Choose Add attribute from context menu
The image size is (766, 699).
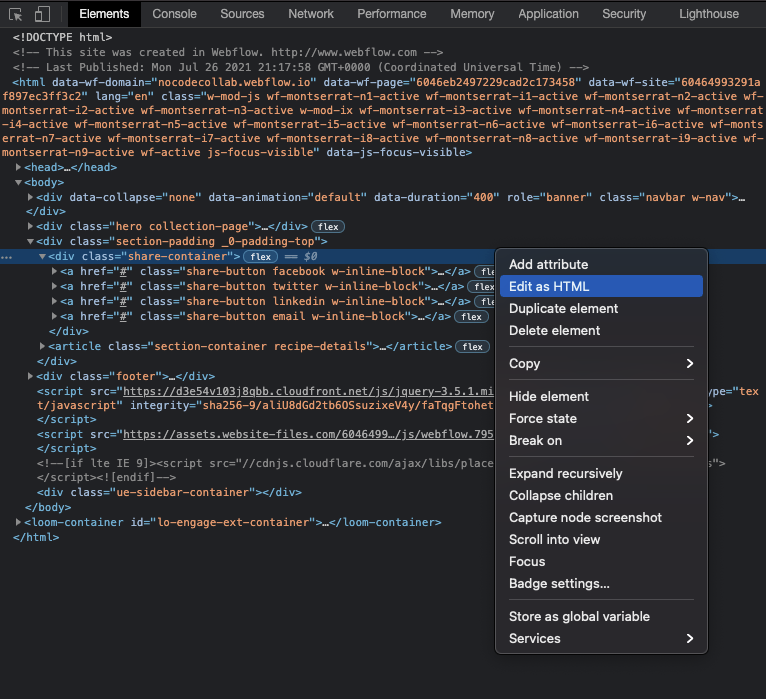[x=601, y=264]
